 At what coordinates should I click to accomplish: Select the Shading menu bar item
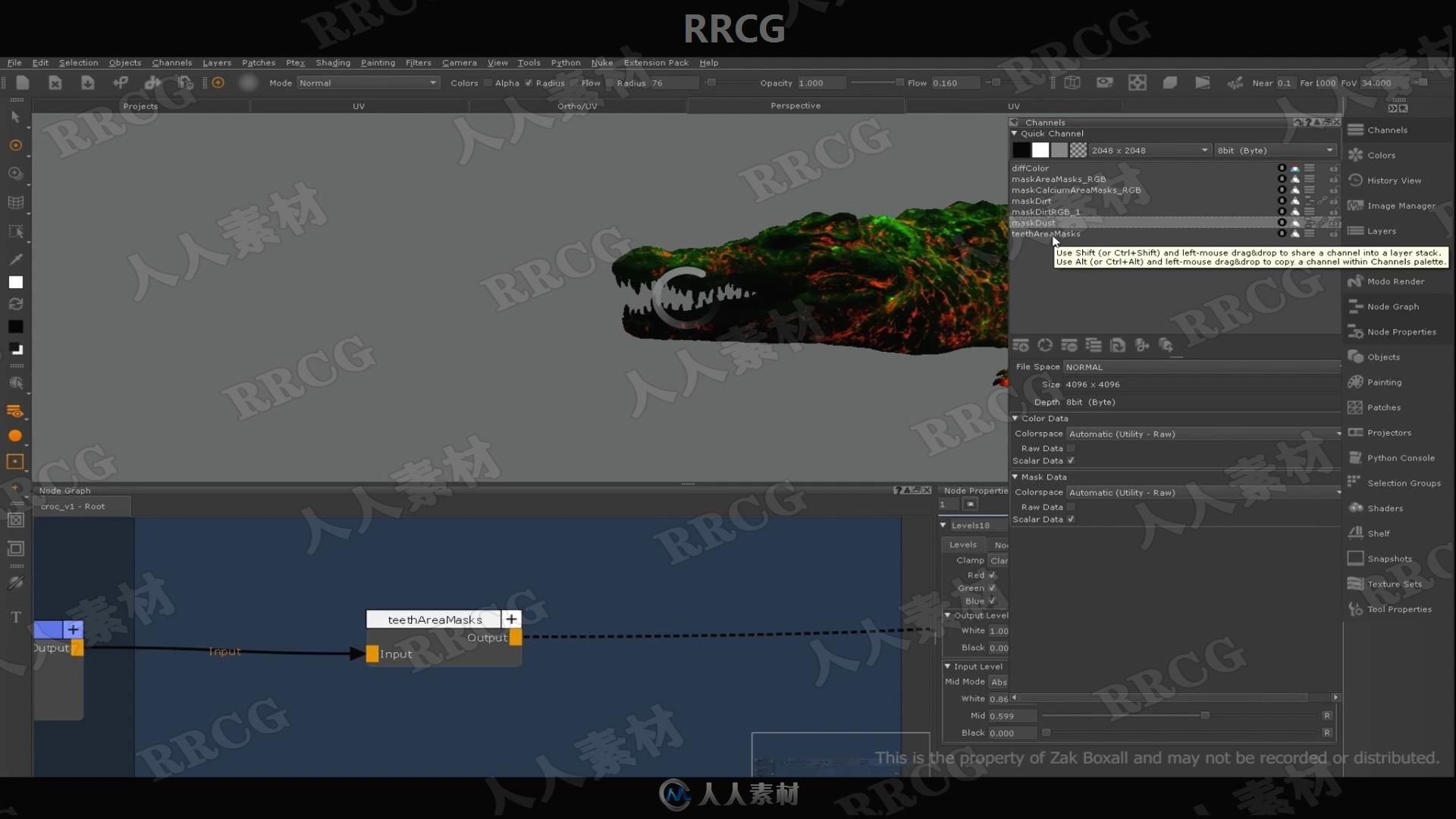click(x=333, y=62)
